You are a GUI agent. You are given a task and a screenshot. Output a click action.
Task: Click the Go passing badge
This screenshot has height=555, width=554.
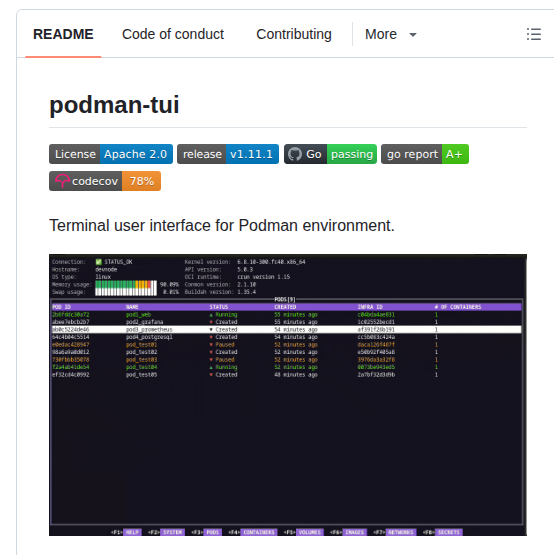click(x=330, y=154)
